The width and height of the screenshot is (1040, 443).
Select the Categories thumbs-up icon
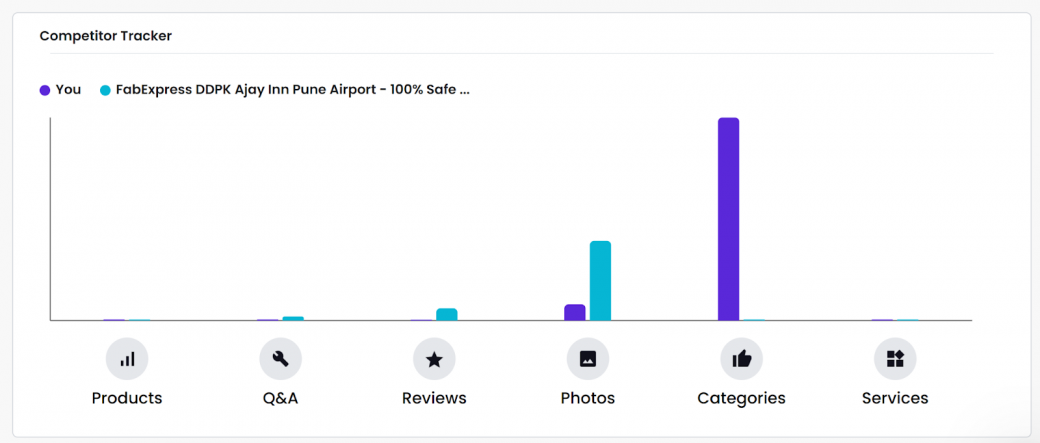point(742,359)
